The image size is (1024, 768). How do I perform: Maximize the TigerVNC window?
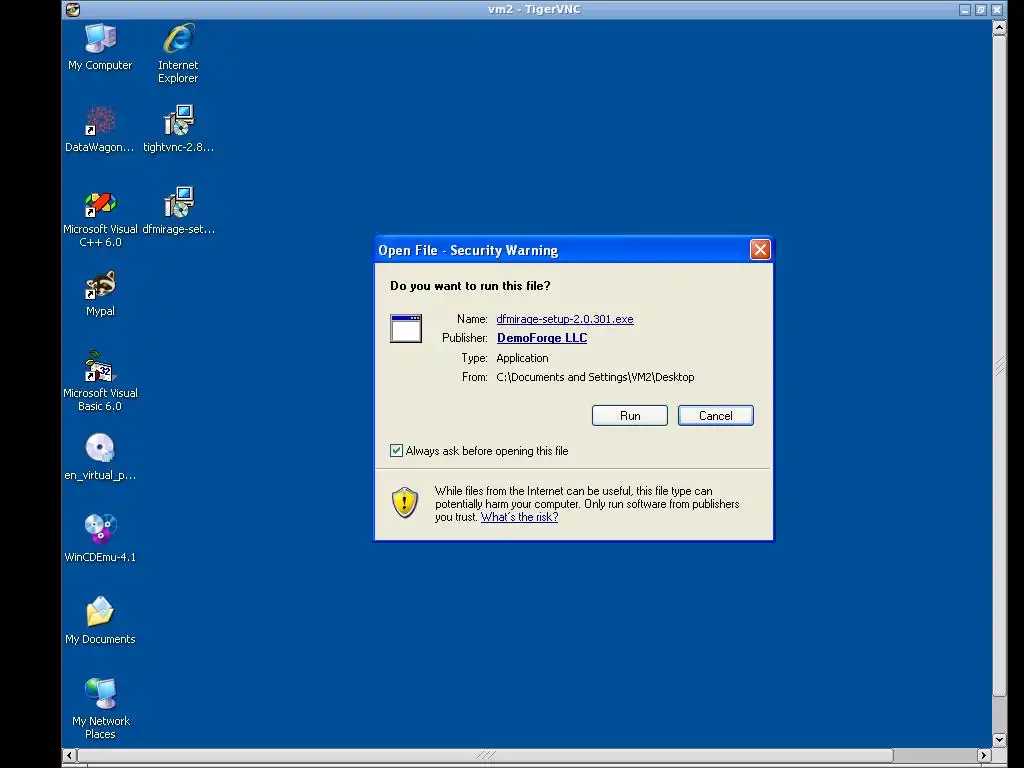981,10
